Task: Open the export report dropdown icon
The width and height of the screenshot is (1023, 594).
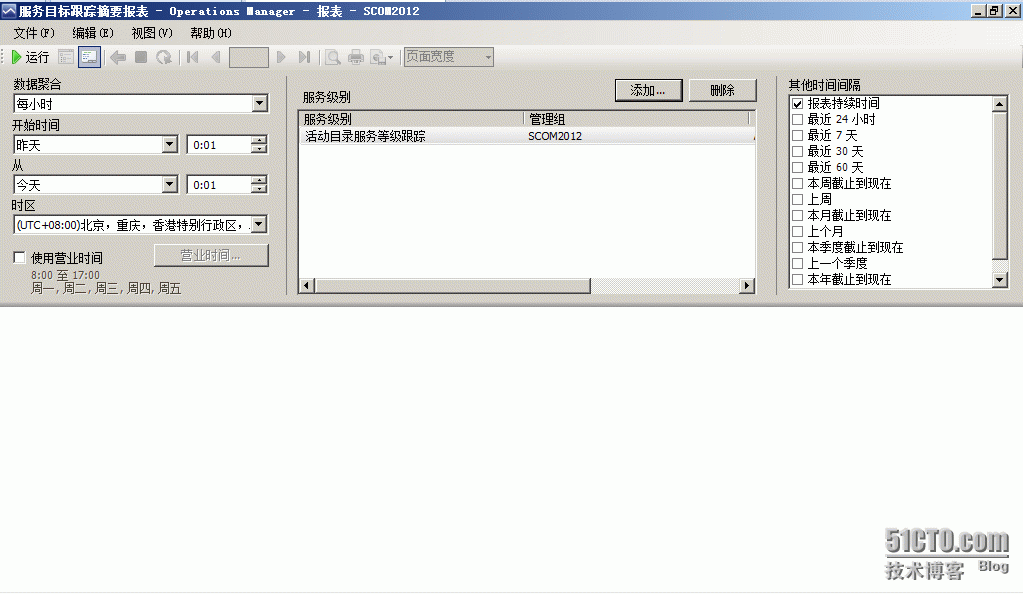Action: click(x=381, y=57)
